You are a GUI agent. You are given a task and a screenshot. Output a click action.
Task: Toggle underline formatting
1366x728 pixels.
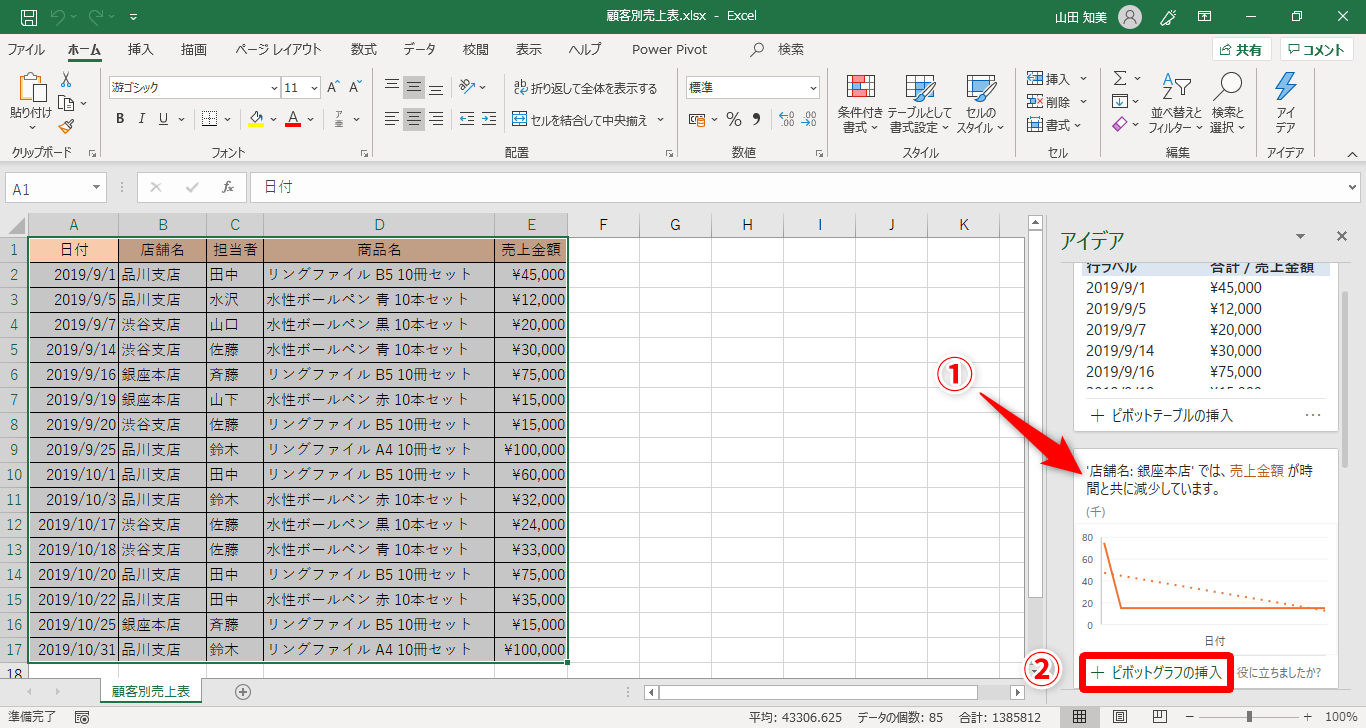tap(164, 119)
